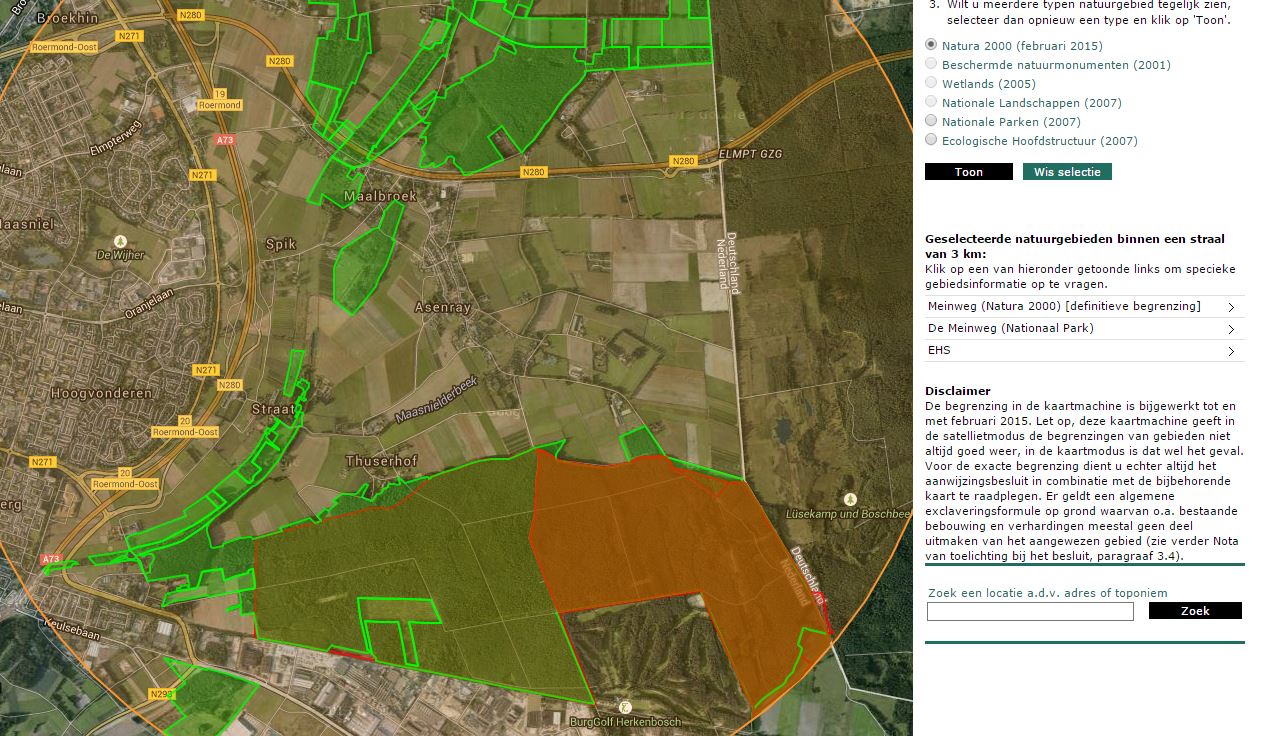Screen dimensions: 1263x736
Task: Select Nationale Landschappen (2007) option
Action: tap(932, 102)
